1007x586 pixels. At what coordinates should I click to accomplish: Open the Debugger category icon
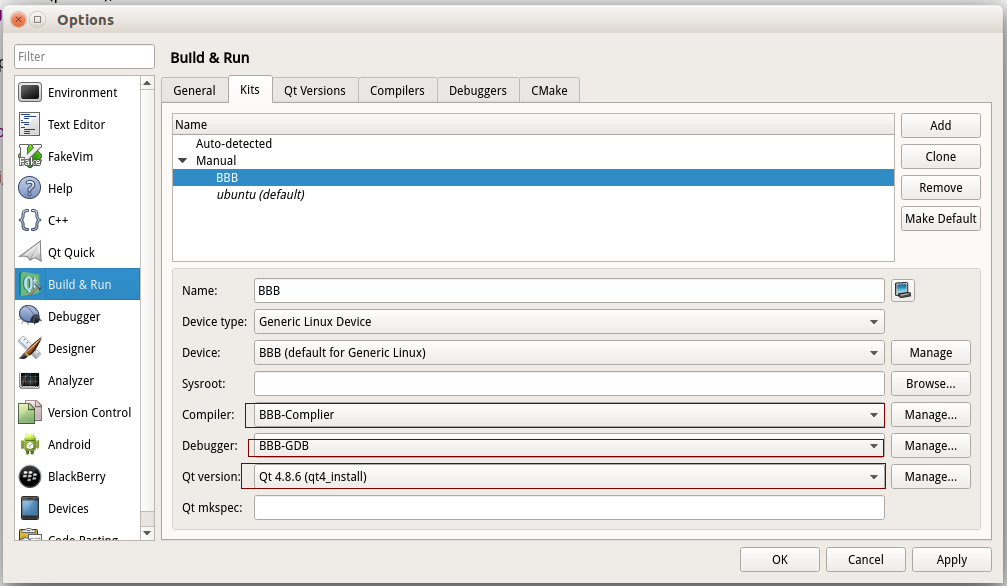point(30,316)
